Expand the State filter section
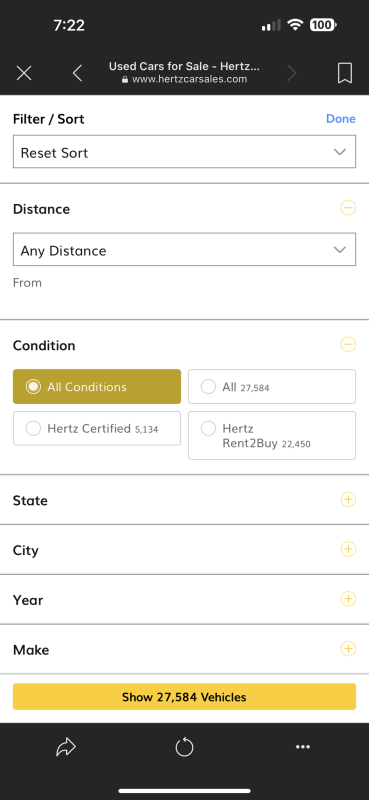The image size is (369, 800). [x=184, y=500]
